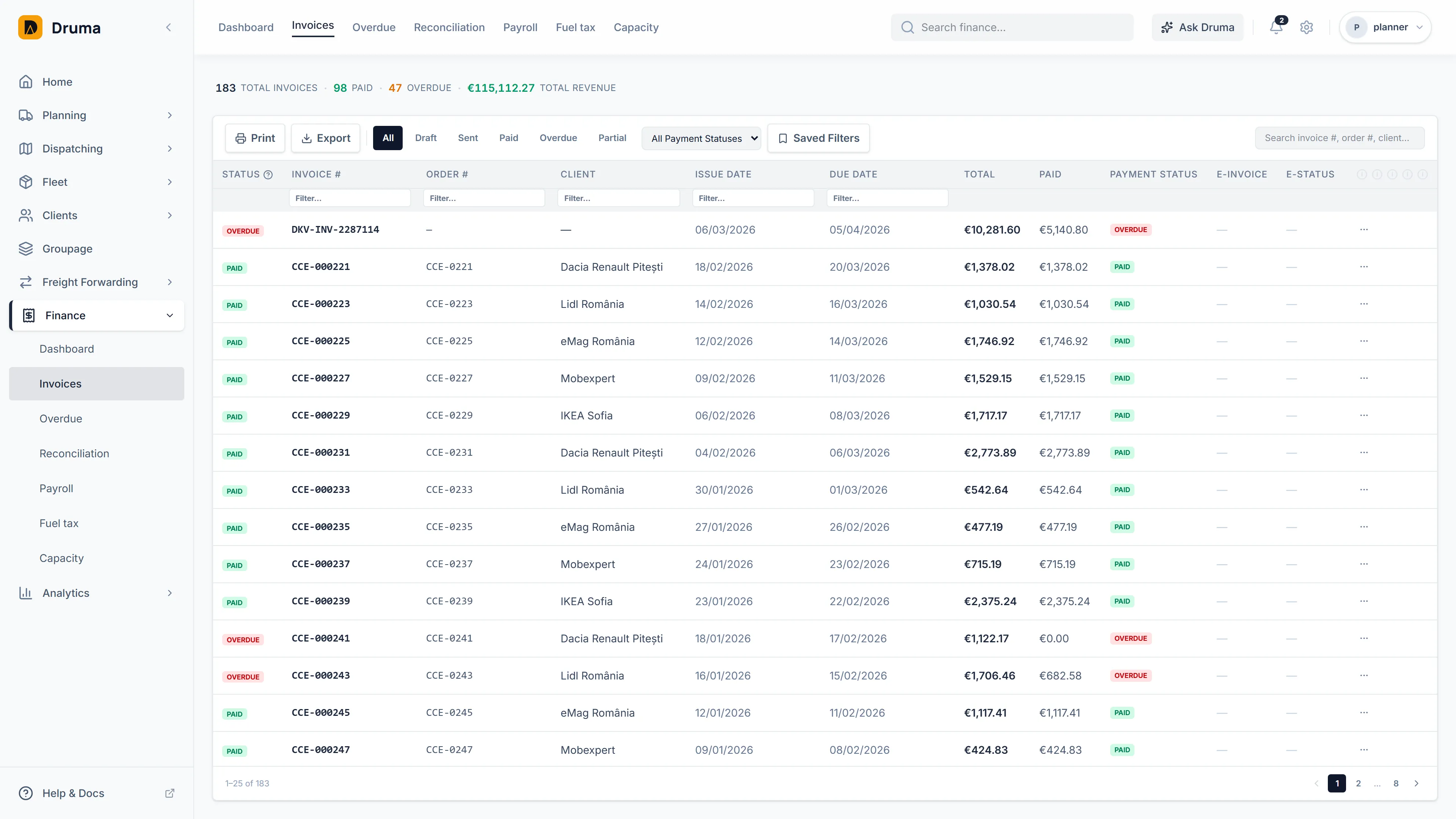Go to page 8

tap(1396, 783)
